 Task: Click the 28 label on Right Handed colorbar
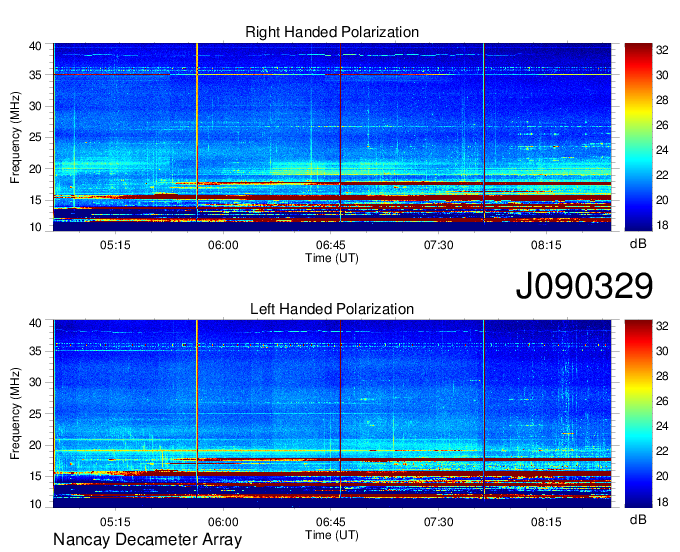click(662, 100)
